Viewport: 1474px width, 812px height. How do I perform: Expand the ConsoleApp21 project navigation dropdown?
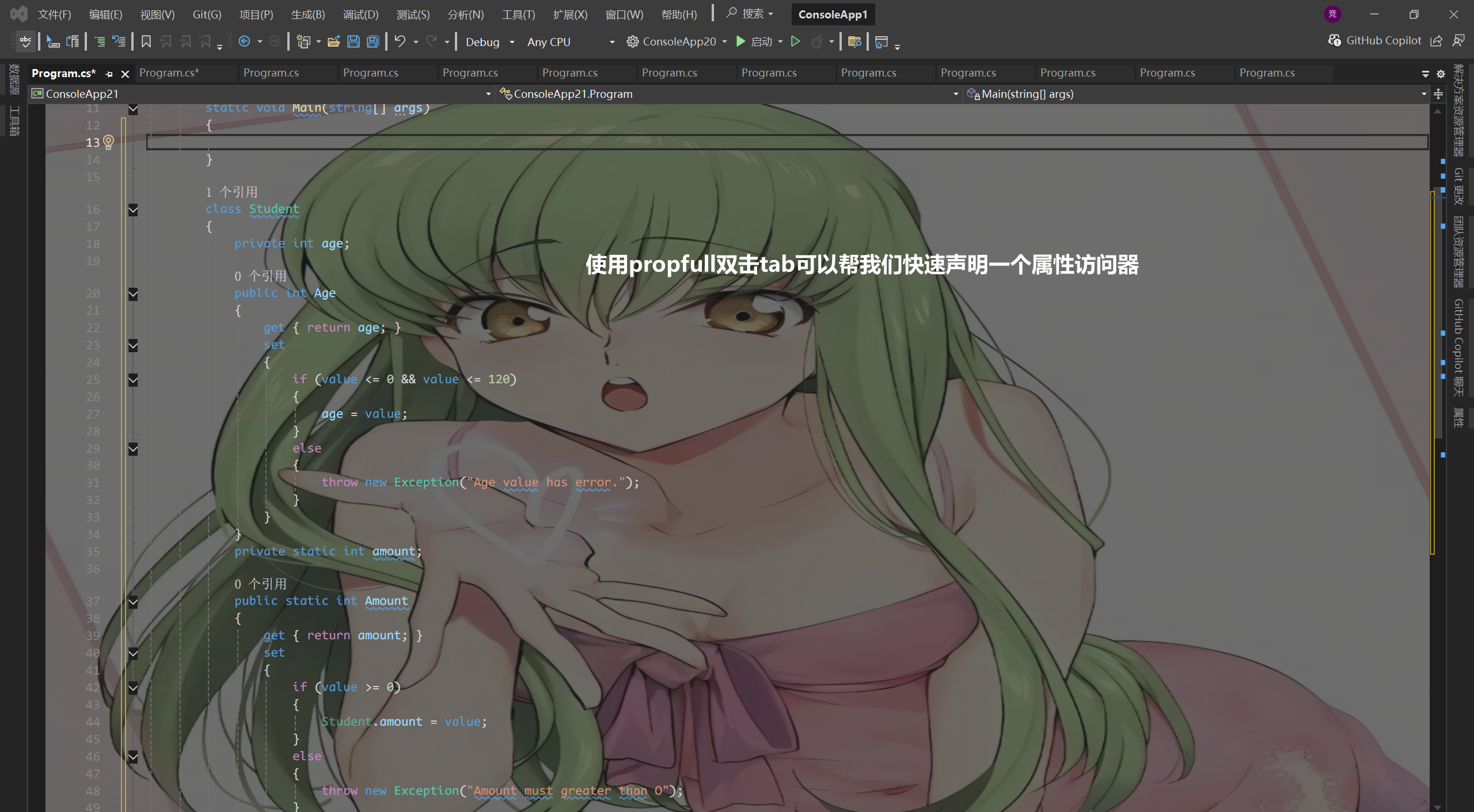(x=488, y=94)
